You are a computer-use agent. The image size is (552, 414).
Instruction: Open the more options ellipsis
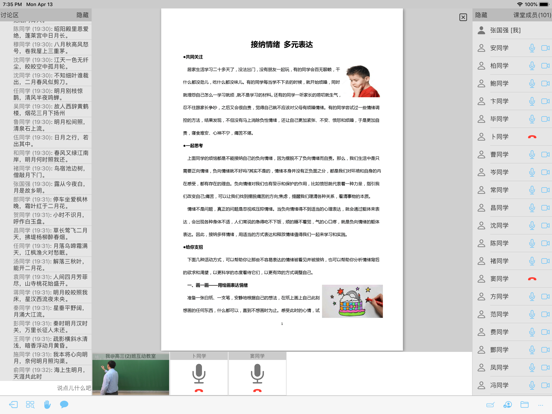pyautogui.click(x=541, y=405)
